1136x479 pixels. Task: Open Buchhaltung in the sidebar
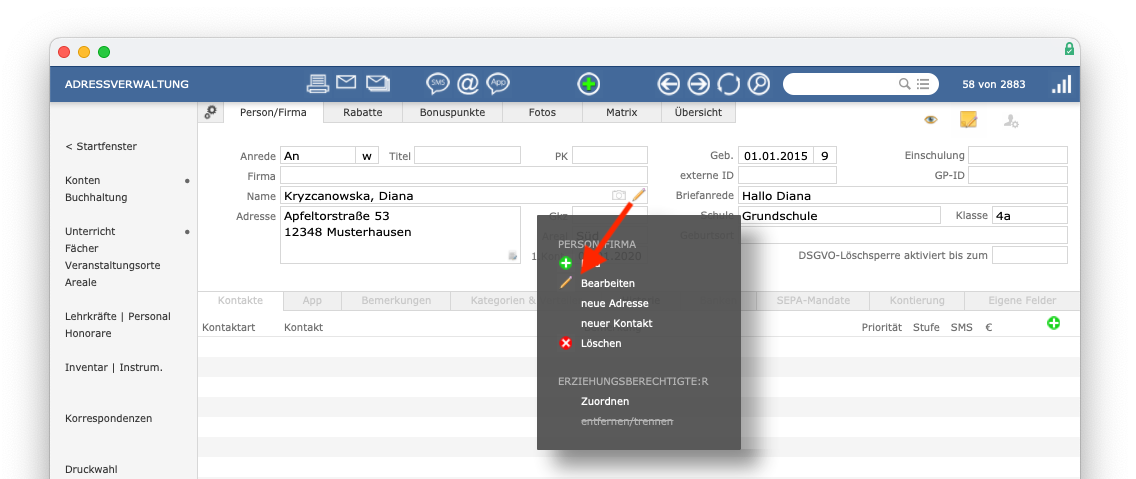96,197
